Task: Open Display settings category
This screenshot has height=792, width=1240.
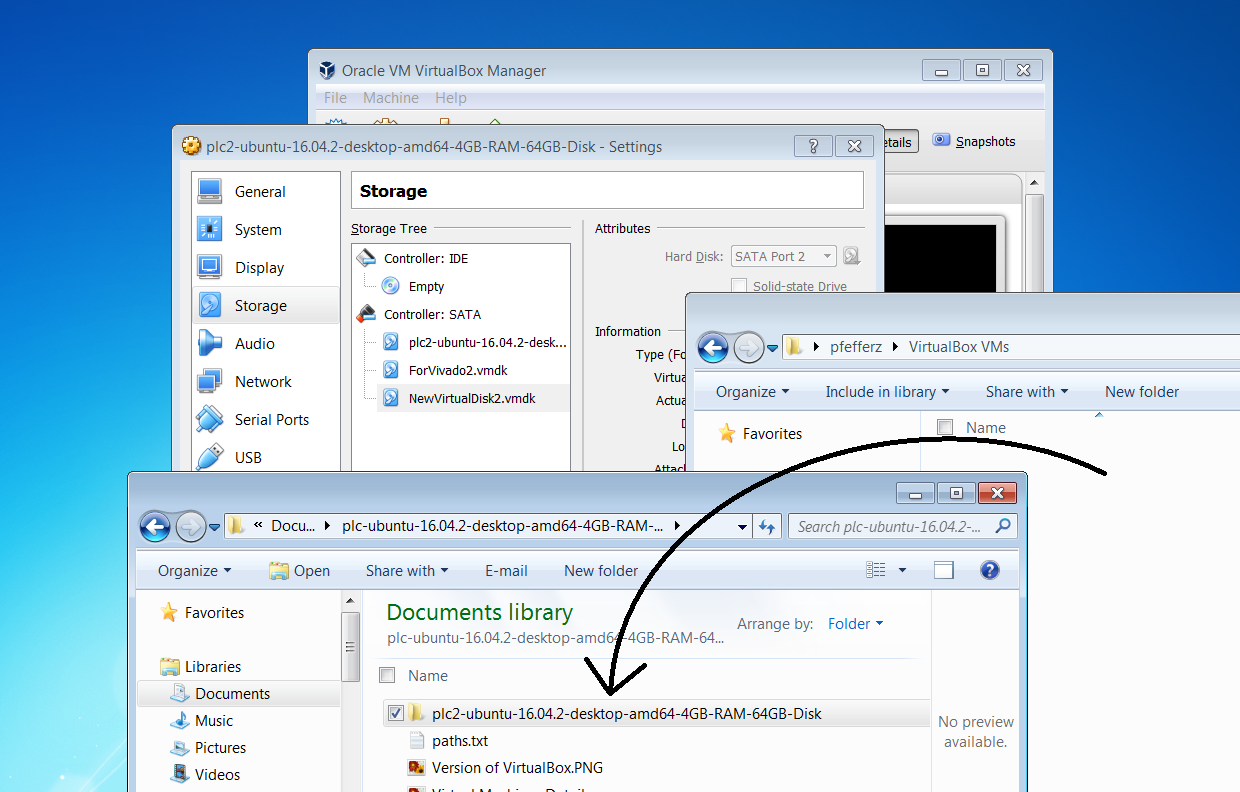Action: point(266,268)
